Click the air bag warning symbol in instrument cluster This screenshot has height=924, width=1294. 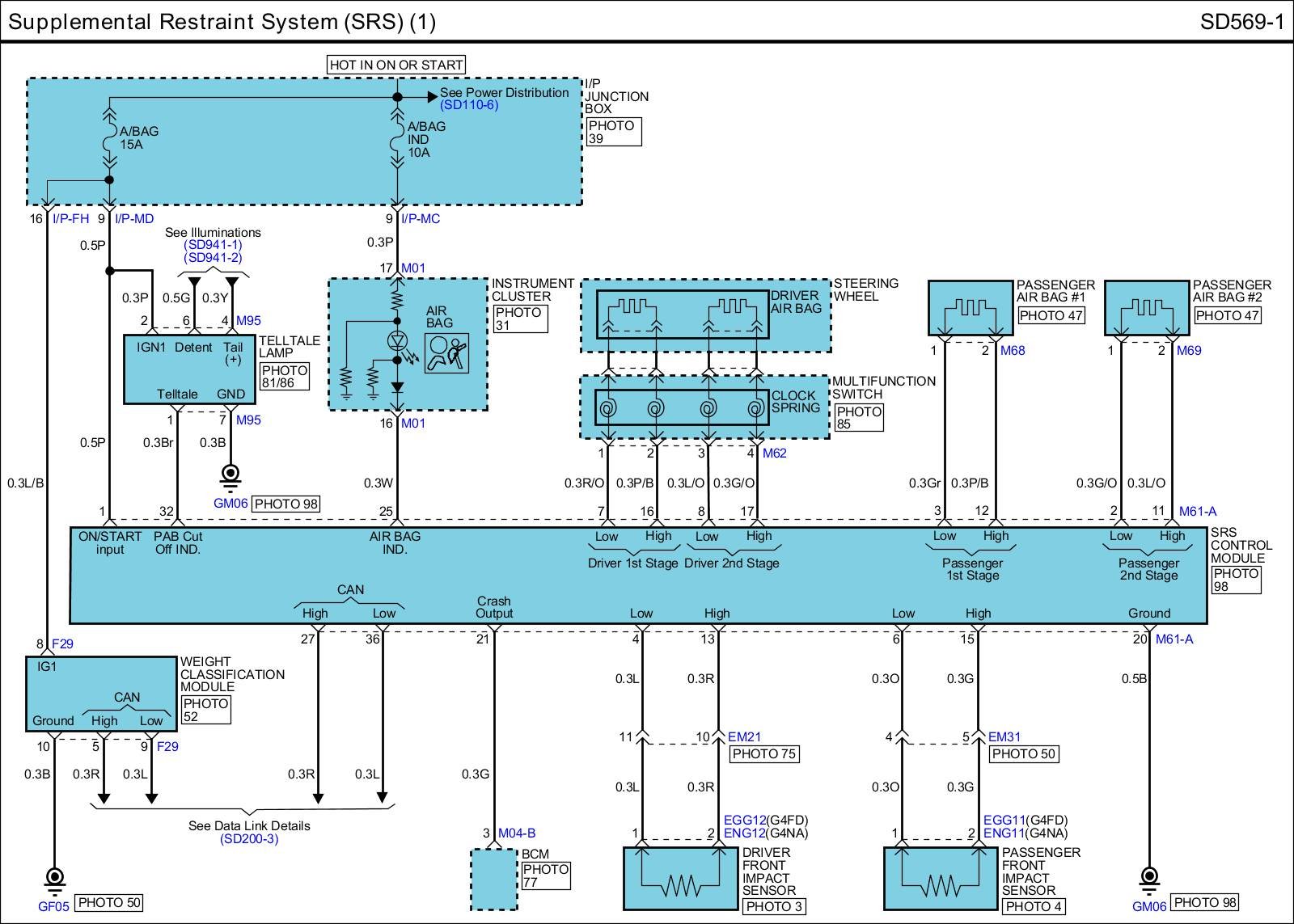tap(447, 352)
